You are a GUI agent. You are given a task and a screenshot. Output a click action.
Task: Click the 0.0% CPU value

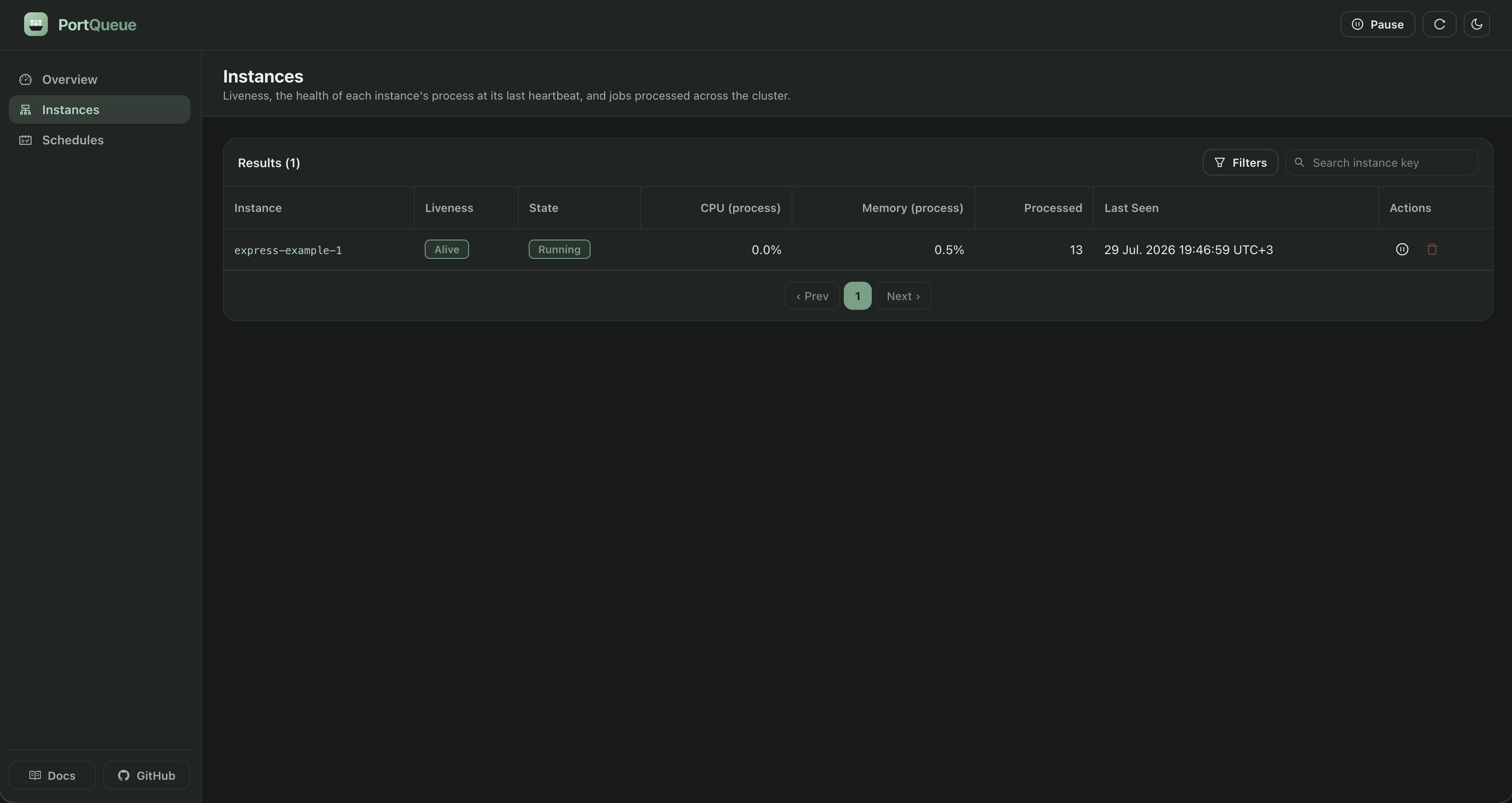pos(766,250)
